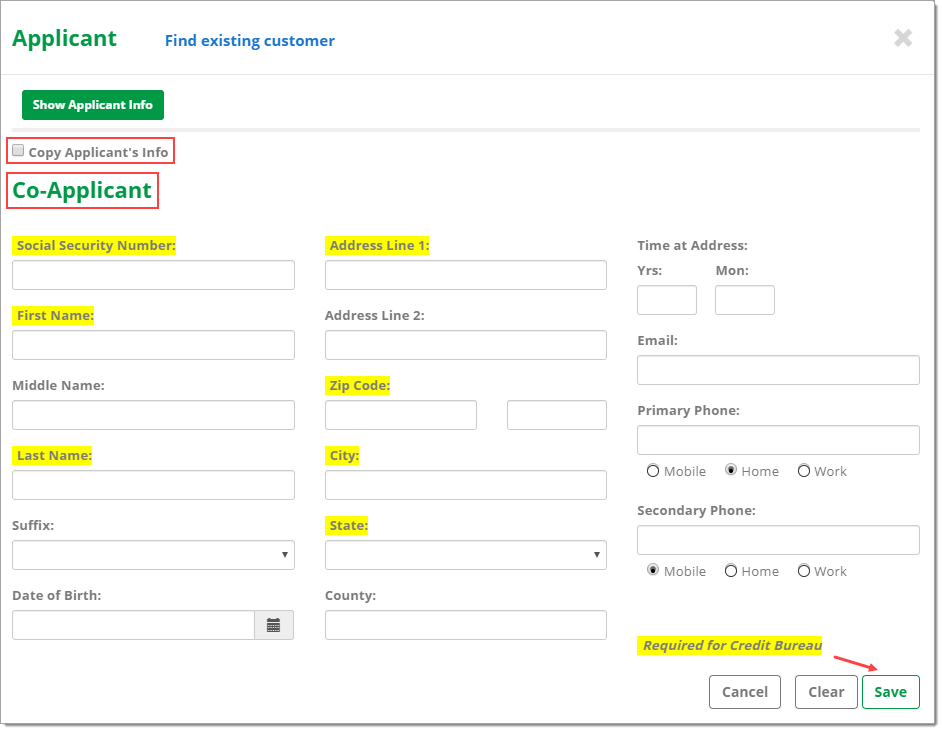Viewport: 942px width, 731px height.
Task: Cancel the applicant form
Action: (745, 692)
